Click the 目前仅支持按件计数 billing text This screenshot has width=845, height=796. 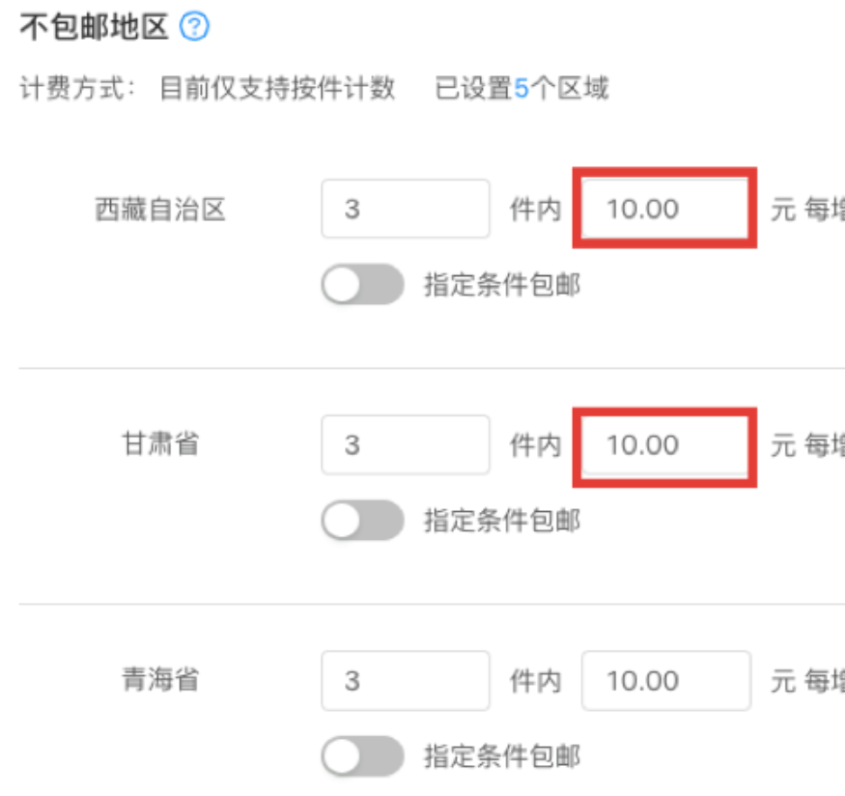point(278,88)
